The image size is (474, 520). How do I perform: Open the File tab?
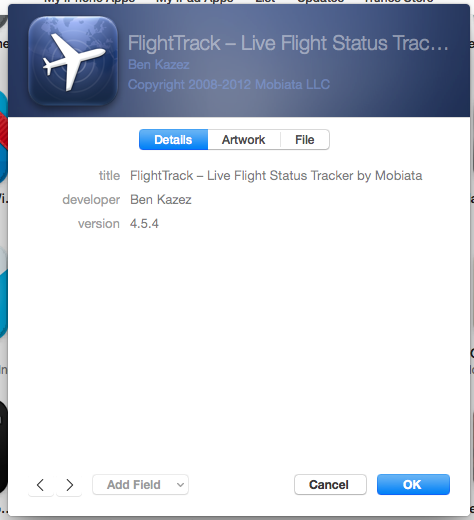click(305, 140)
